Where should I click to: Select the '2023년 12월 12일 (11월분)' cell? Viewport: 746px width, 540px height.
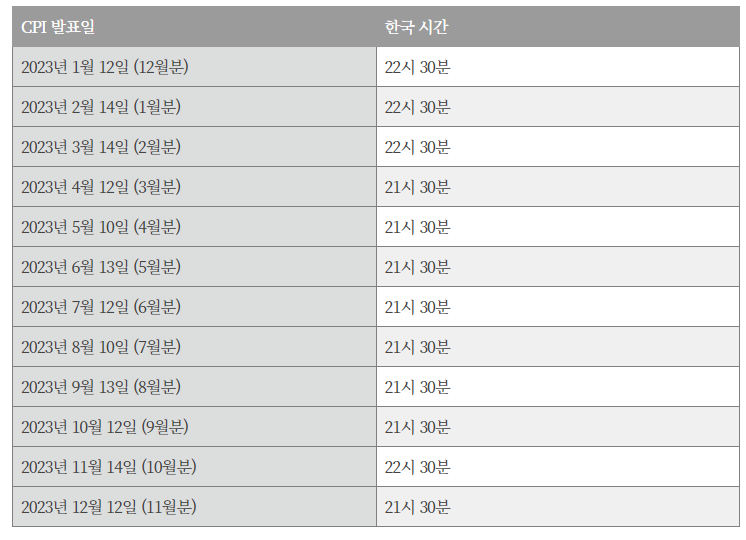click(x=109, y=507)
